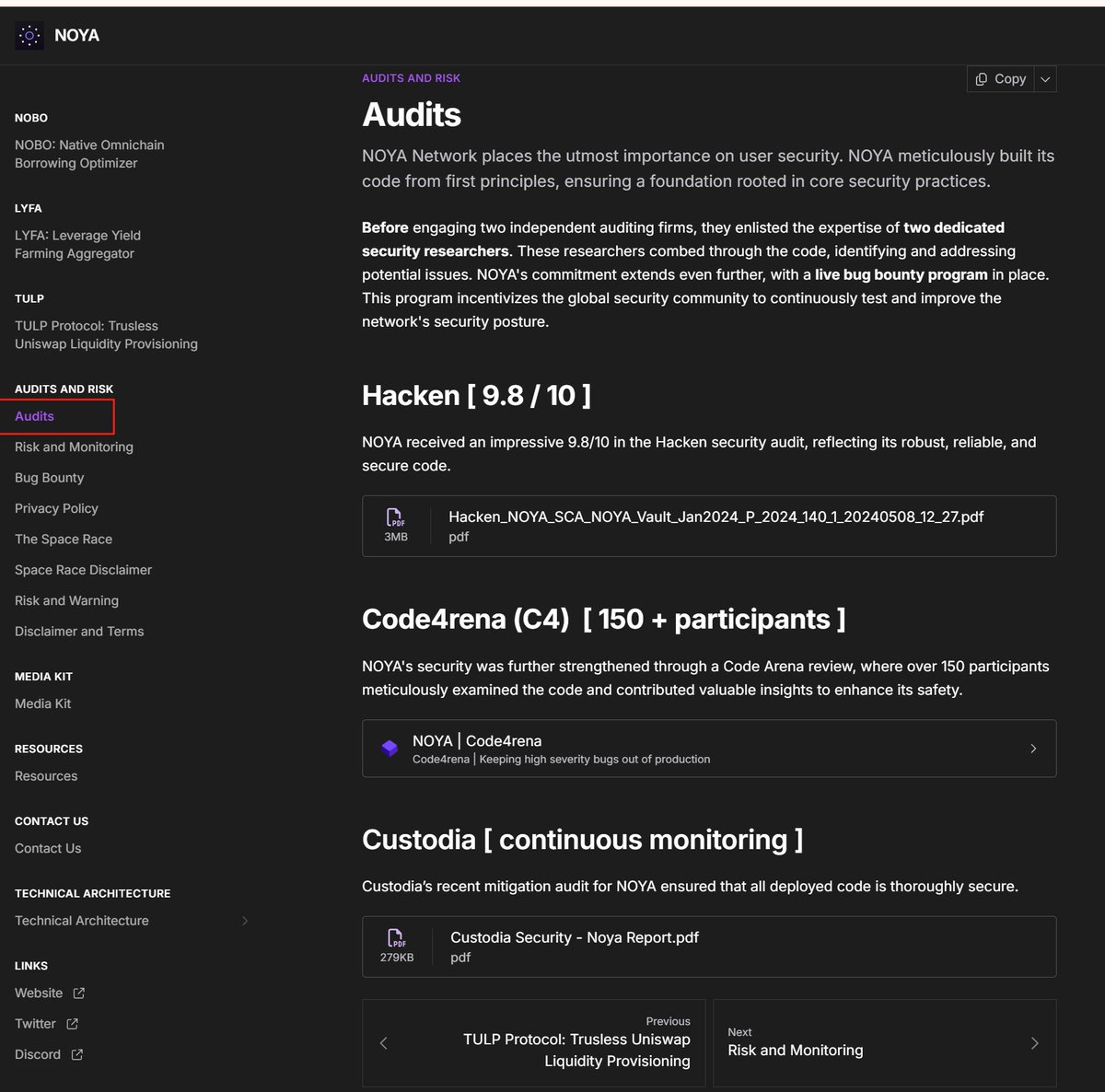
Task: Open the Contact Us page link
Action: tap(48, 848)
